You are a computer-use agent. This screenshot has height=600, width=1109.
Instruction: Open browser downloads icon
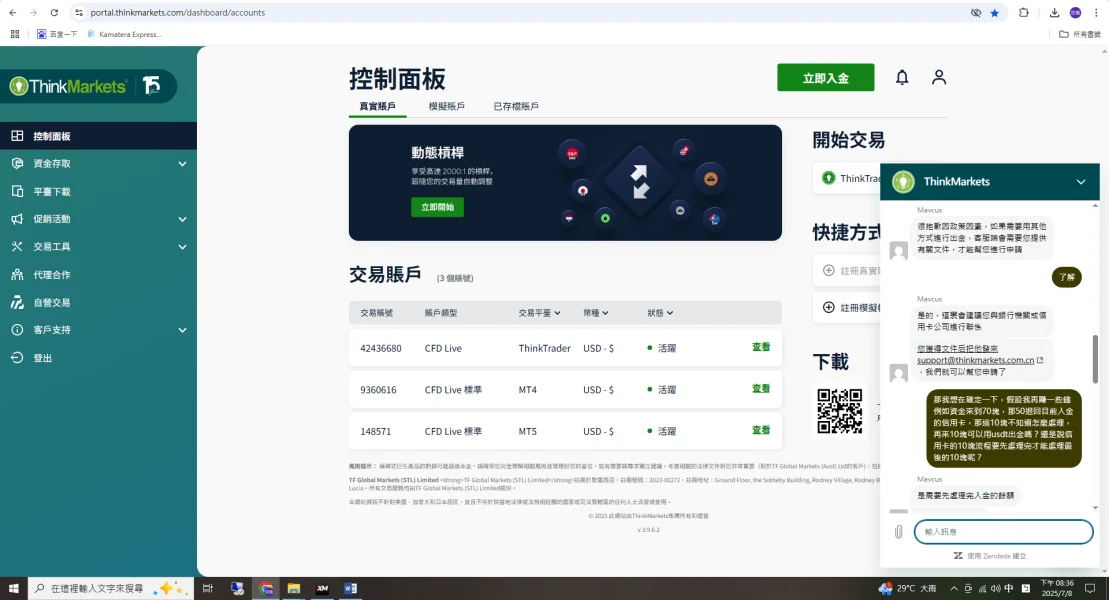[1054, 13]
